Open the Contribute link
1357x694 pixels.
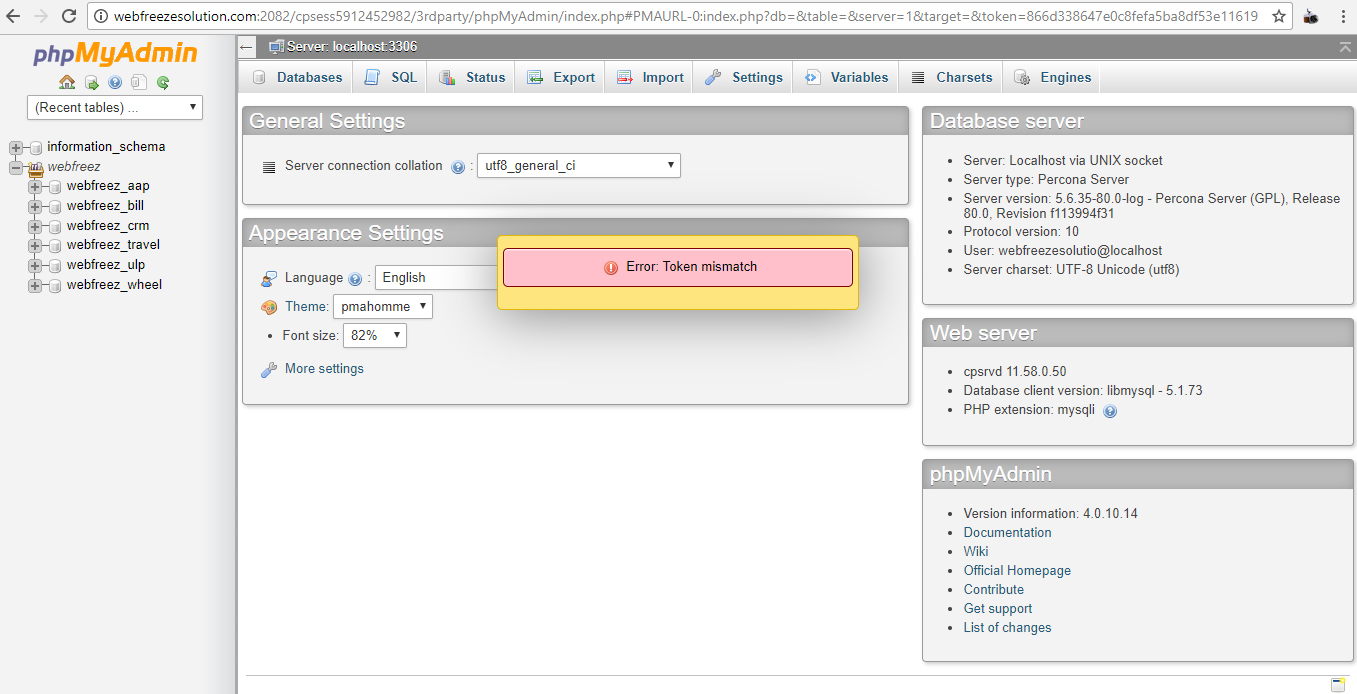994,590
